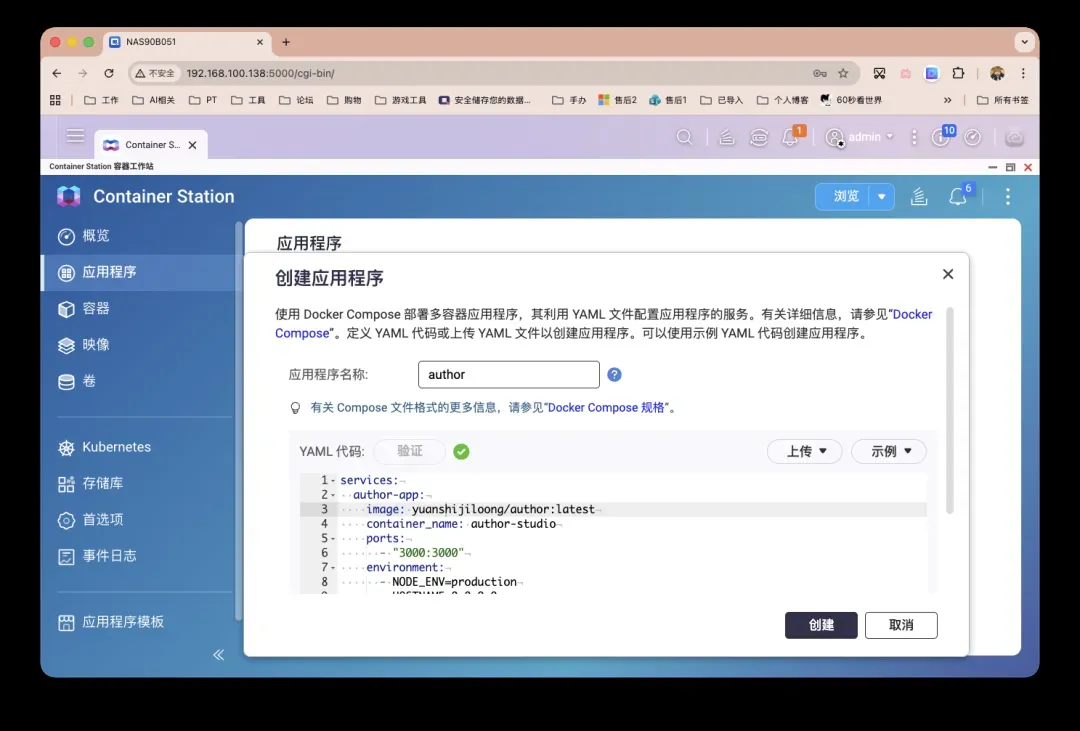Open Kubernetes section in sidebar
The height and width of the screenshot is (731, 1080).
[x=116, y=447]
